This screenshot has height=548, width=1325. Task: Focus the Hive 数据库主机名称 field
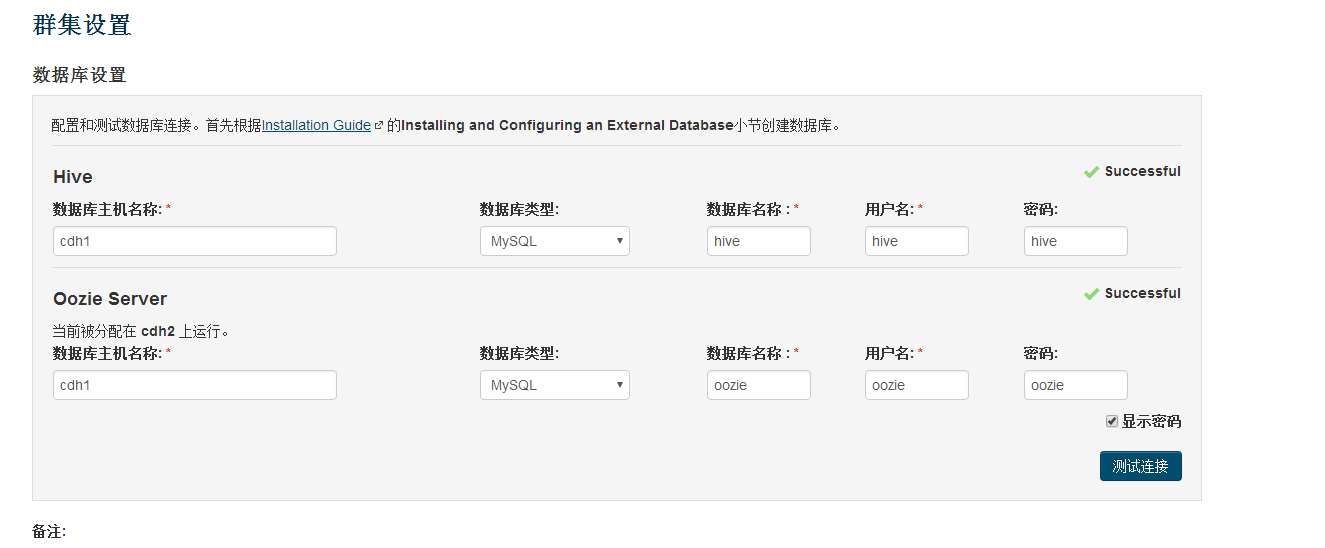click(x=195, y=241)
